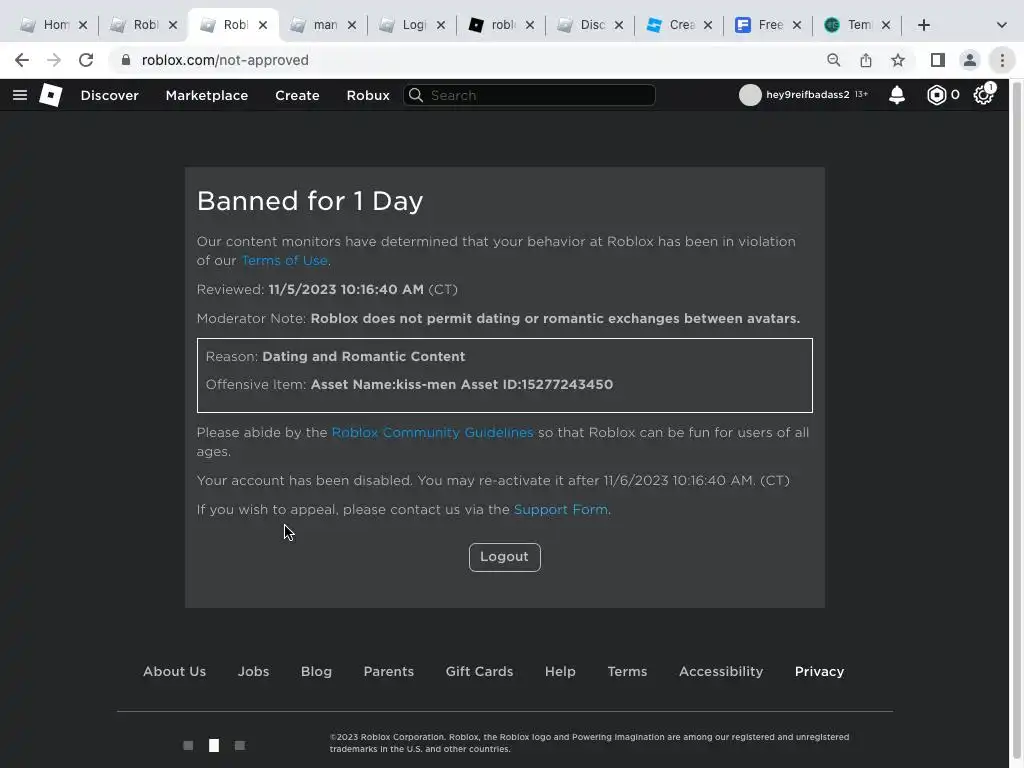
Task: Click 'Dating and Romantic Content' reason text
Action: [x=364, y=357]
